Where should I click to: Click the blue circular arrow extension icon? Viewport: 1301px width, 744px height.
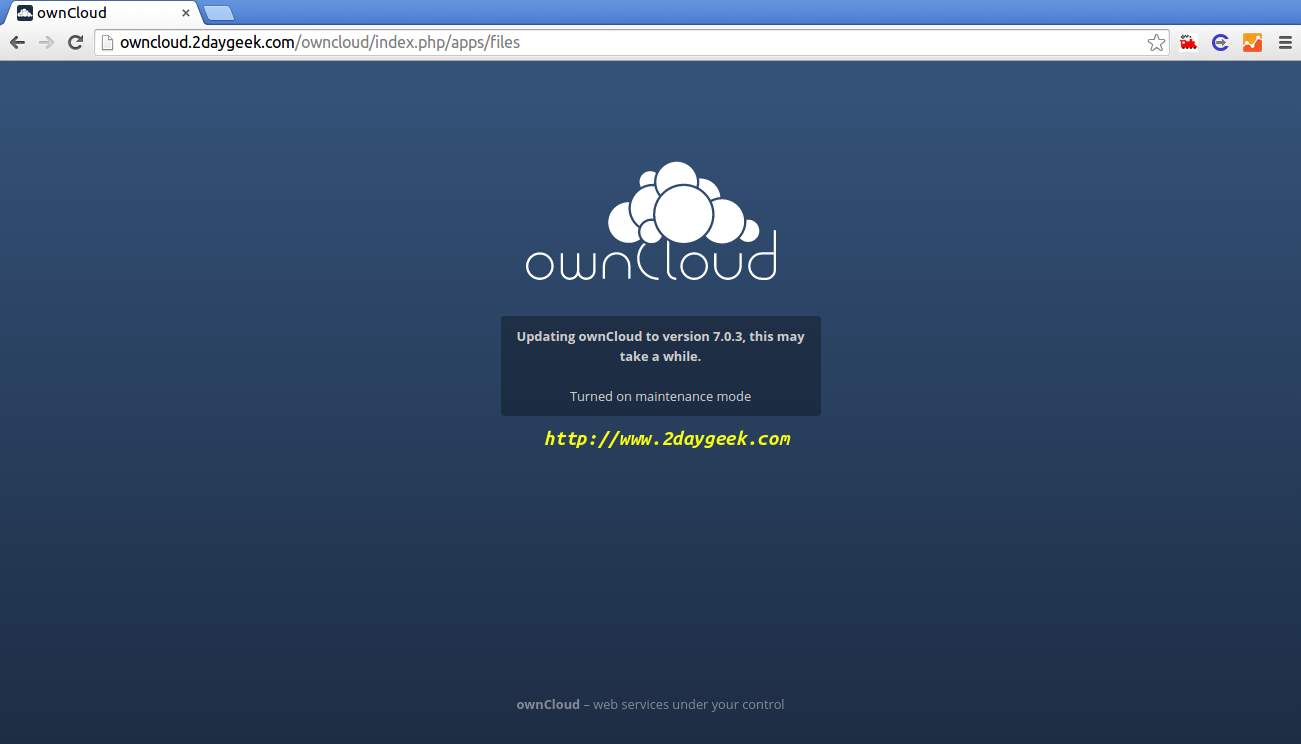(x=1220, y=42)
